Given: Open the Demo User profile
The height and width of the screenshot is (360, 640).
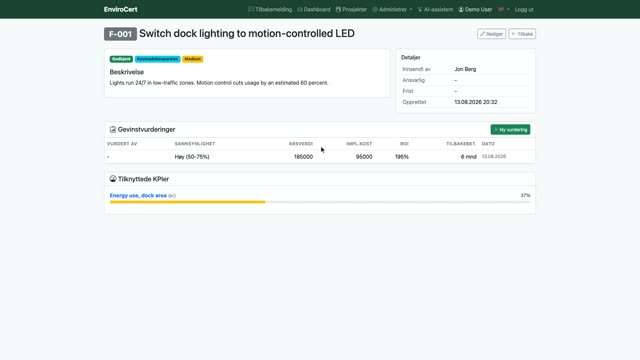Looking at the screenshot, I should [x=475, y=9].
